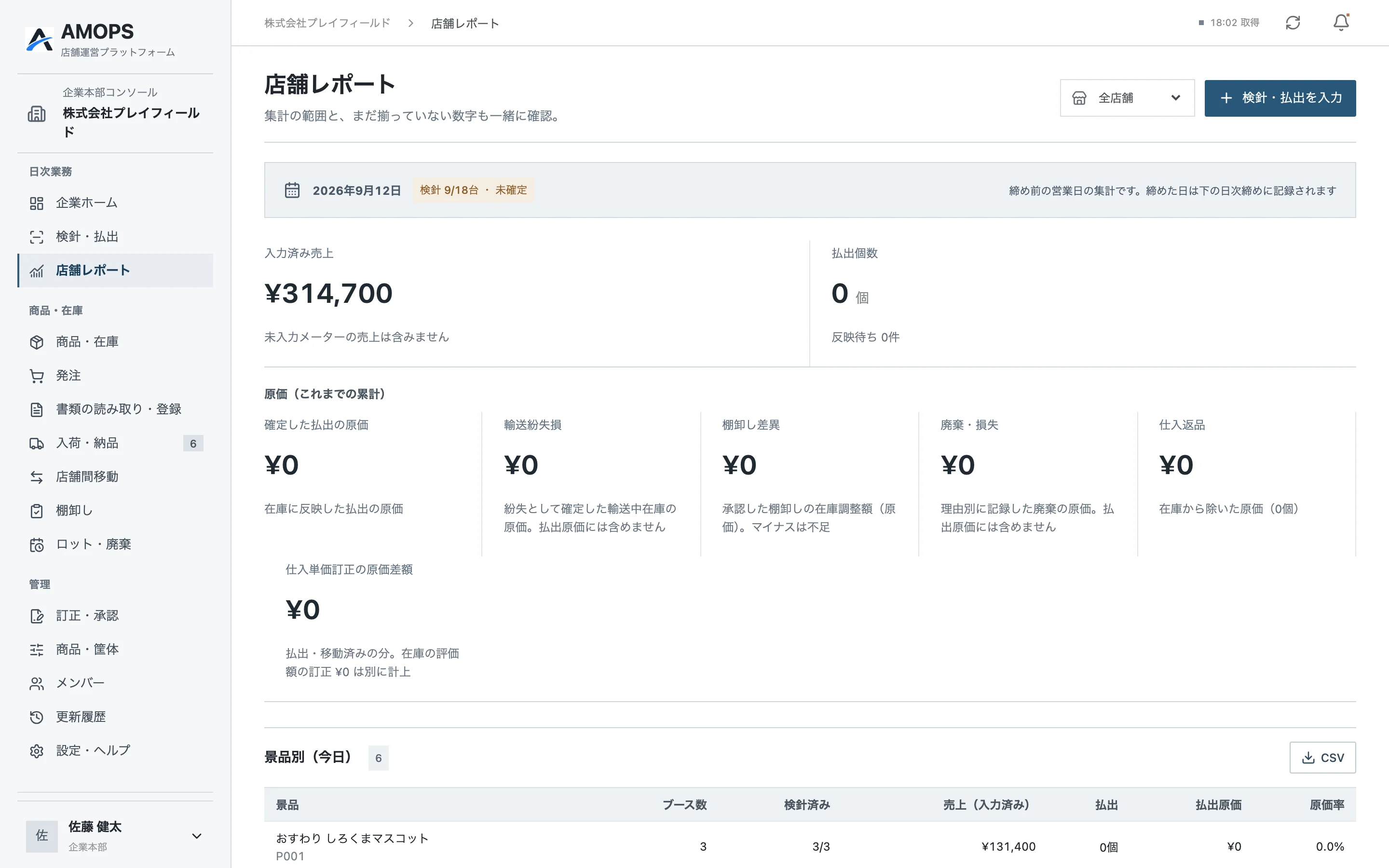Click the 発注 cart icon
This screenshot has height=868, width=1389.
click(37, 376)
